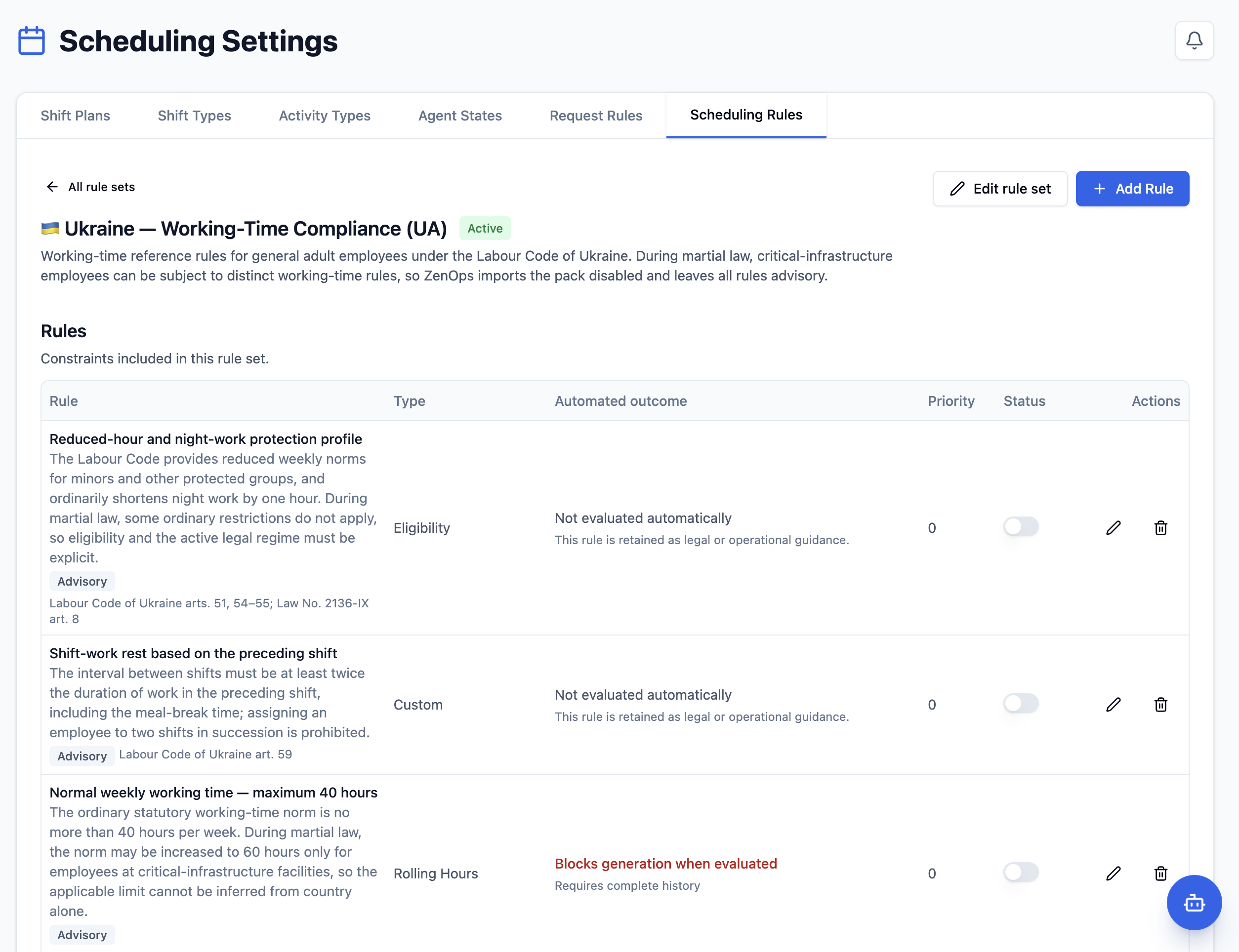Open the notifications bell
1239x952 pixels.
[x=1194, y=41]
